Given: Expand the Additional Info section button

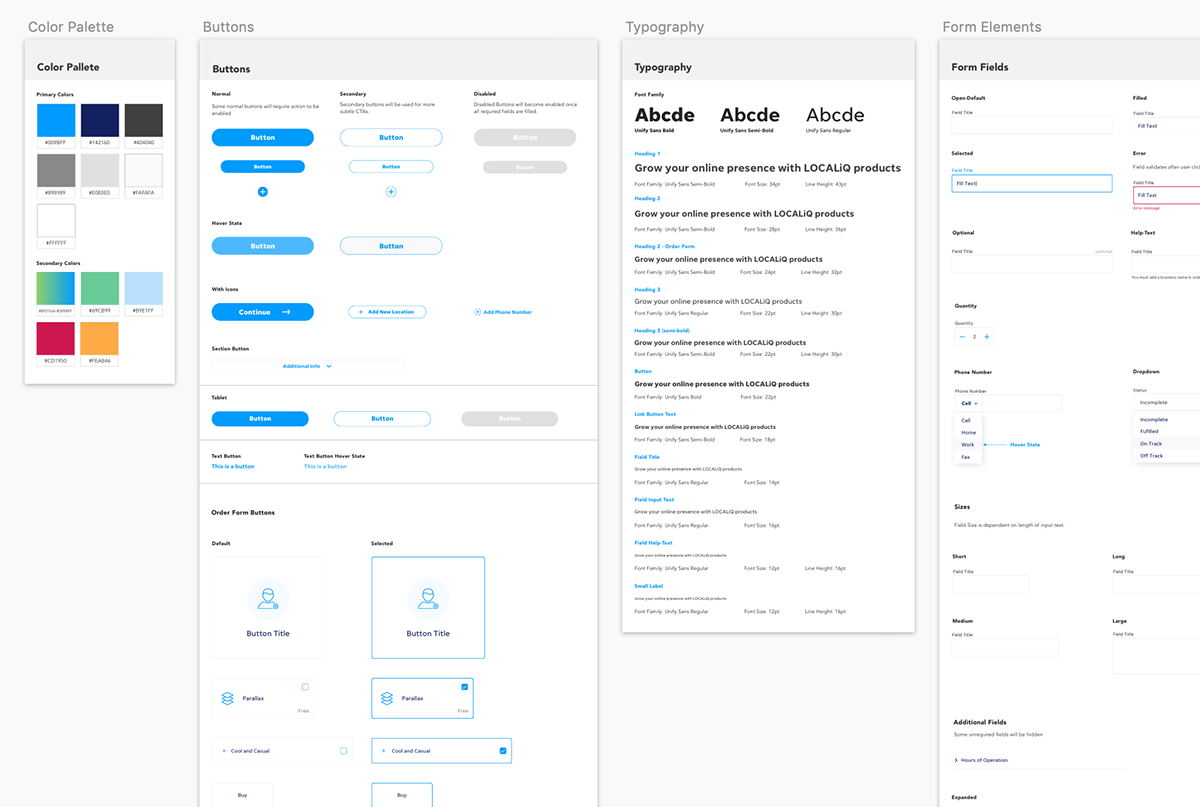Looking at the screenshot, I should coord(307,366).
